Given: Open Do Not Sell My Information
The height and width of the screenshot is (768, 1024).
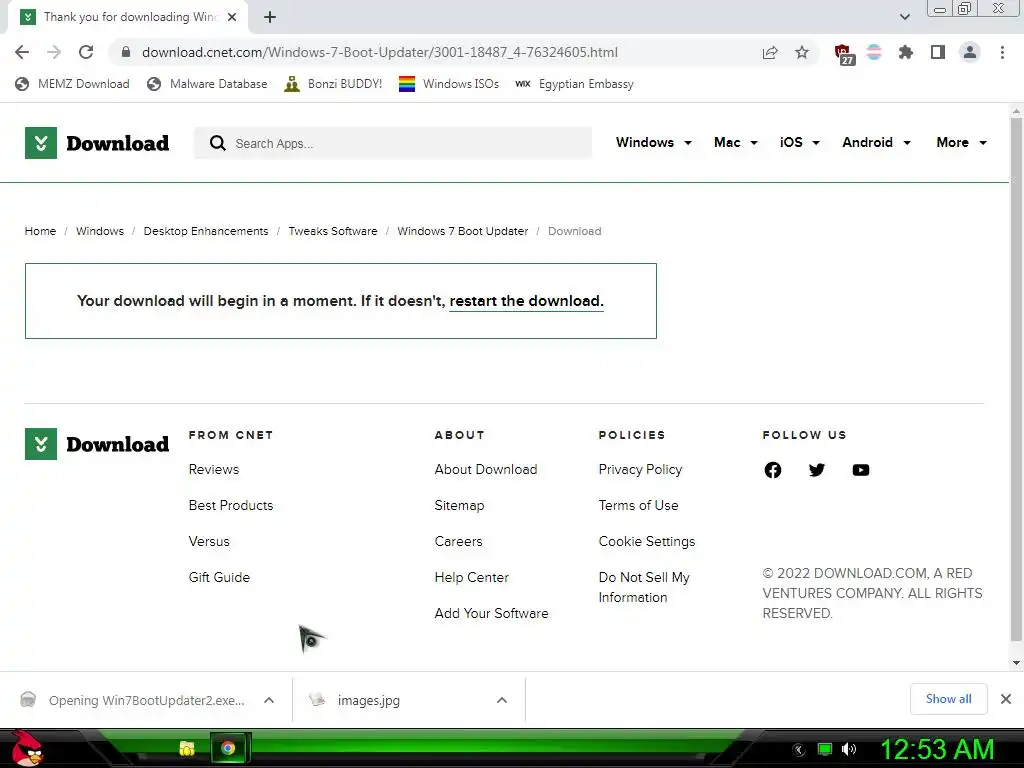Looking at the screenshot, I should point(644,587).
